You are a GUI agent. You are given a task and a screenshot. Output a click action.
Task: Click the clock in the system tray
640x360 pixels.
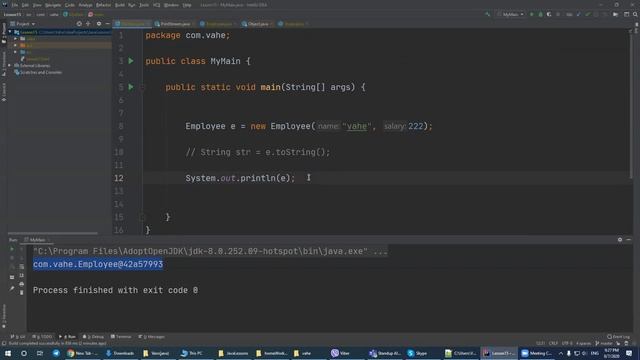coord(611,353)
